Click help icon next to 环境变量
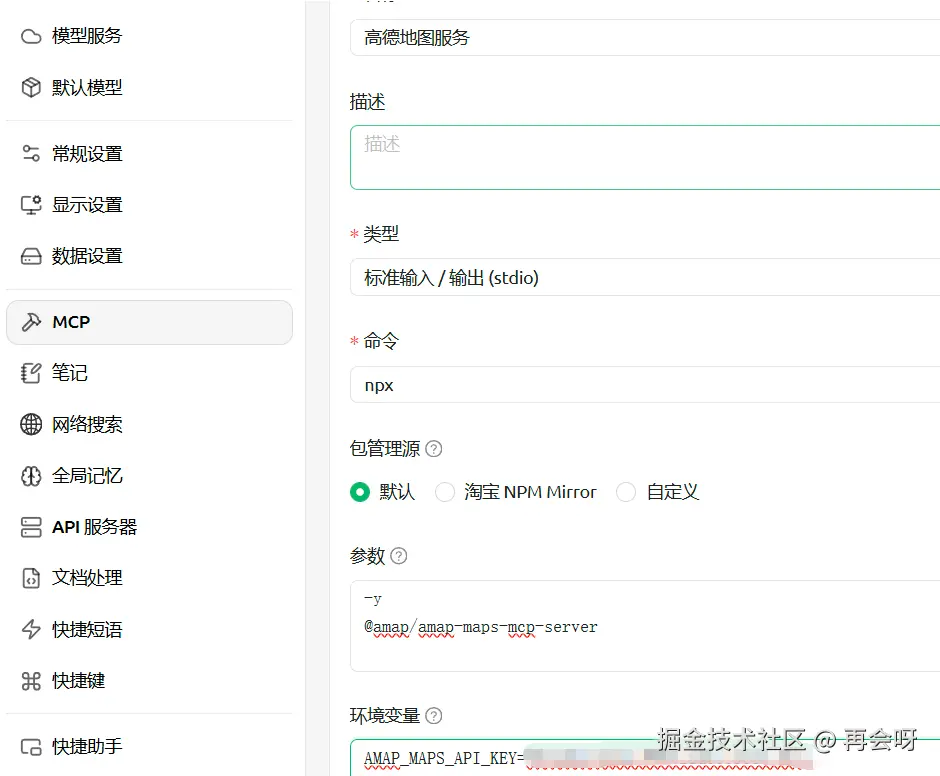Screen dimensions: 940x776 click(x=433, y=715)
